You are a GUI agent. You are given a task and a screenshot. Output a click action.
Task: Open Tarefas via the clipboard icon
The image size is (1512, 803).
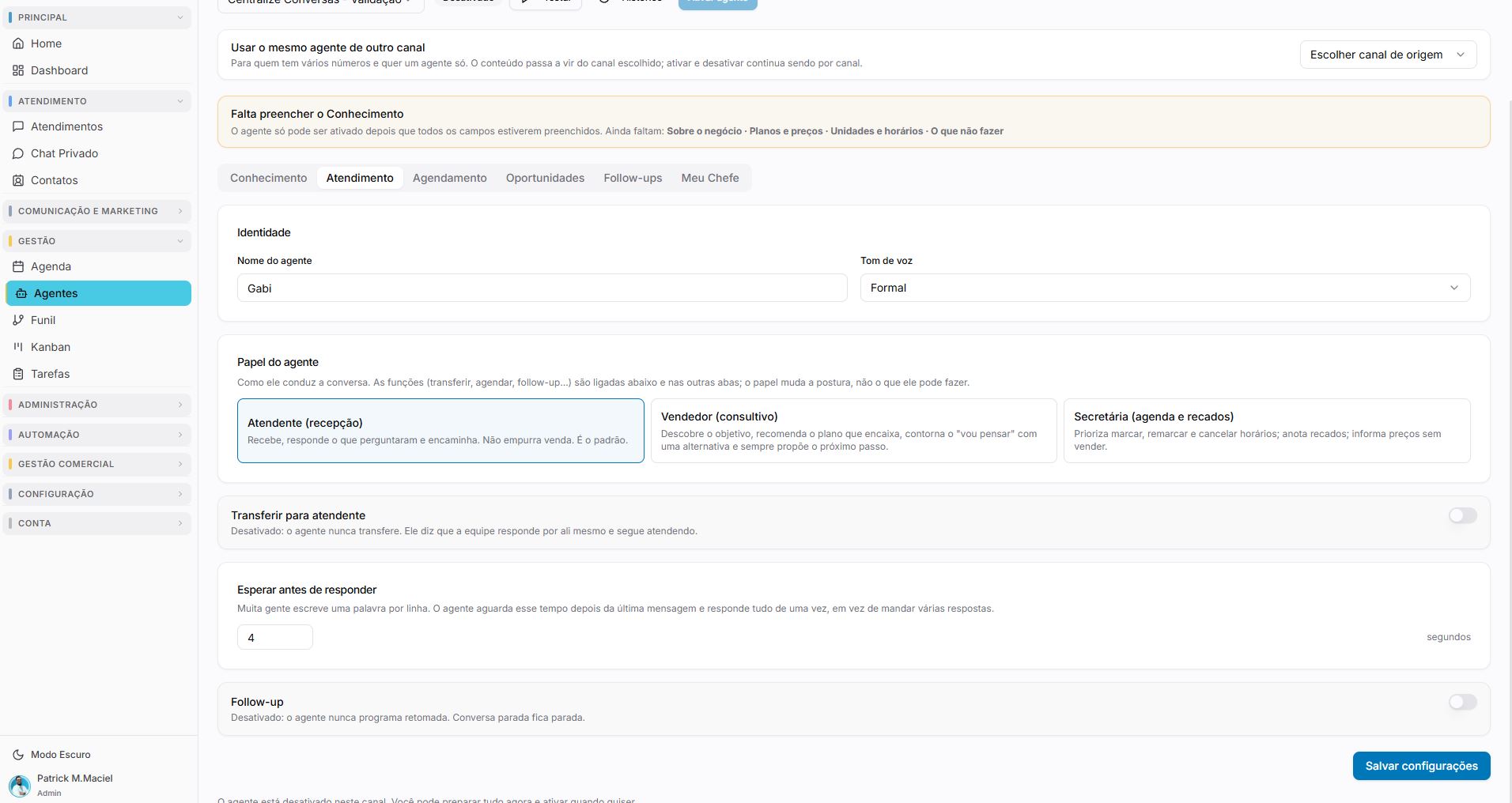(x=18, y=374)
